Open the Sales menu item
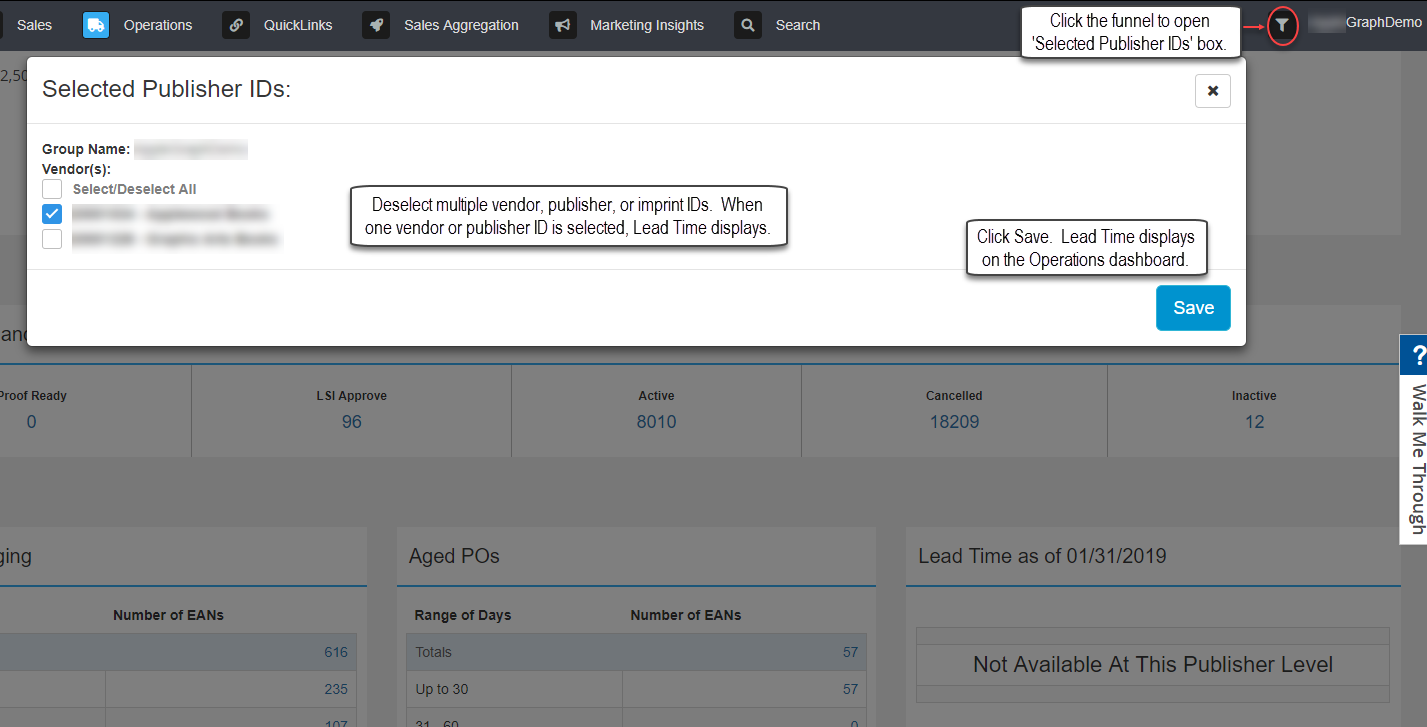Screen dimensions: 1427x727 [x=34, y=25]
